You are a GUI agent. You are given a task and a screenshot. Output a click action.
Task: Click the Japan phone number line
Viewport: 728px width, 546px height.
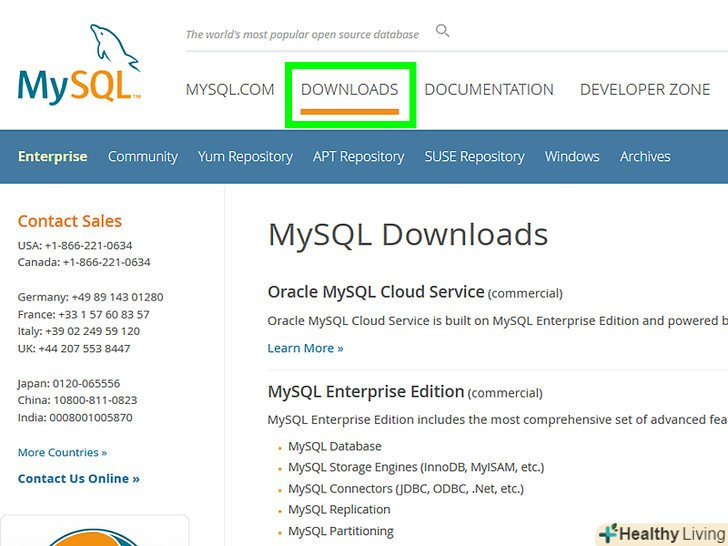coord(69,384)
